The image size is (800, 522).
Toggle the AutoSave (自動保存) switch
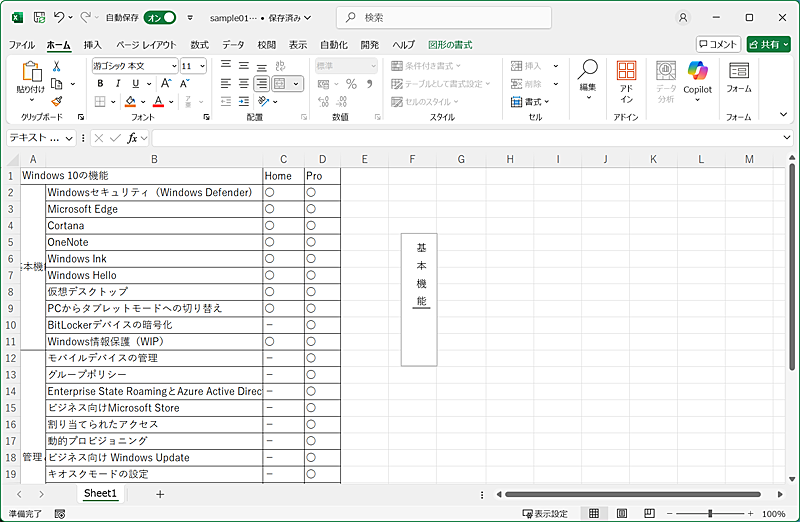[x=160, y=17]
